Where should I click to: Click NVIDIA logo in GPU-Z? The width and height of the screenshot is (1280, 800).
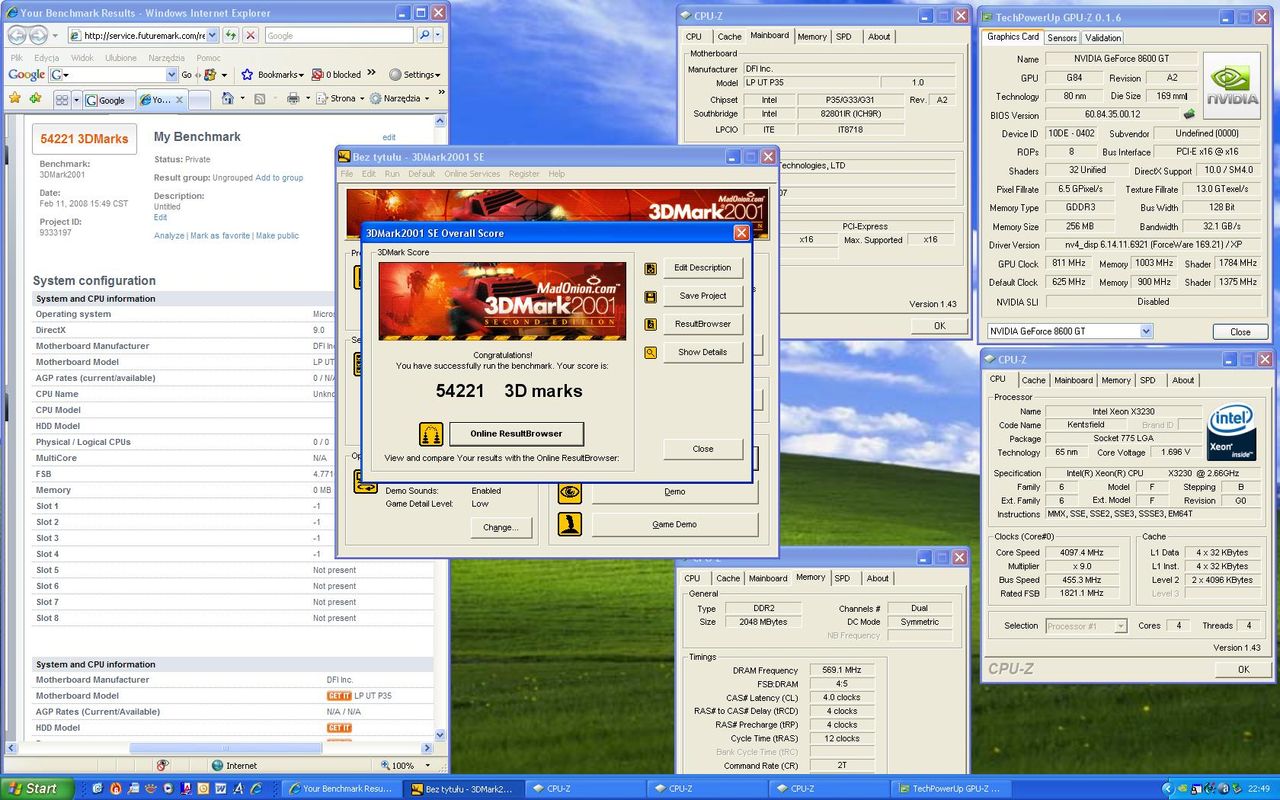pos(1231,87)
